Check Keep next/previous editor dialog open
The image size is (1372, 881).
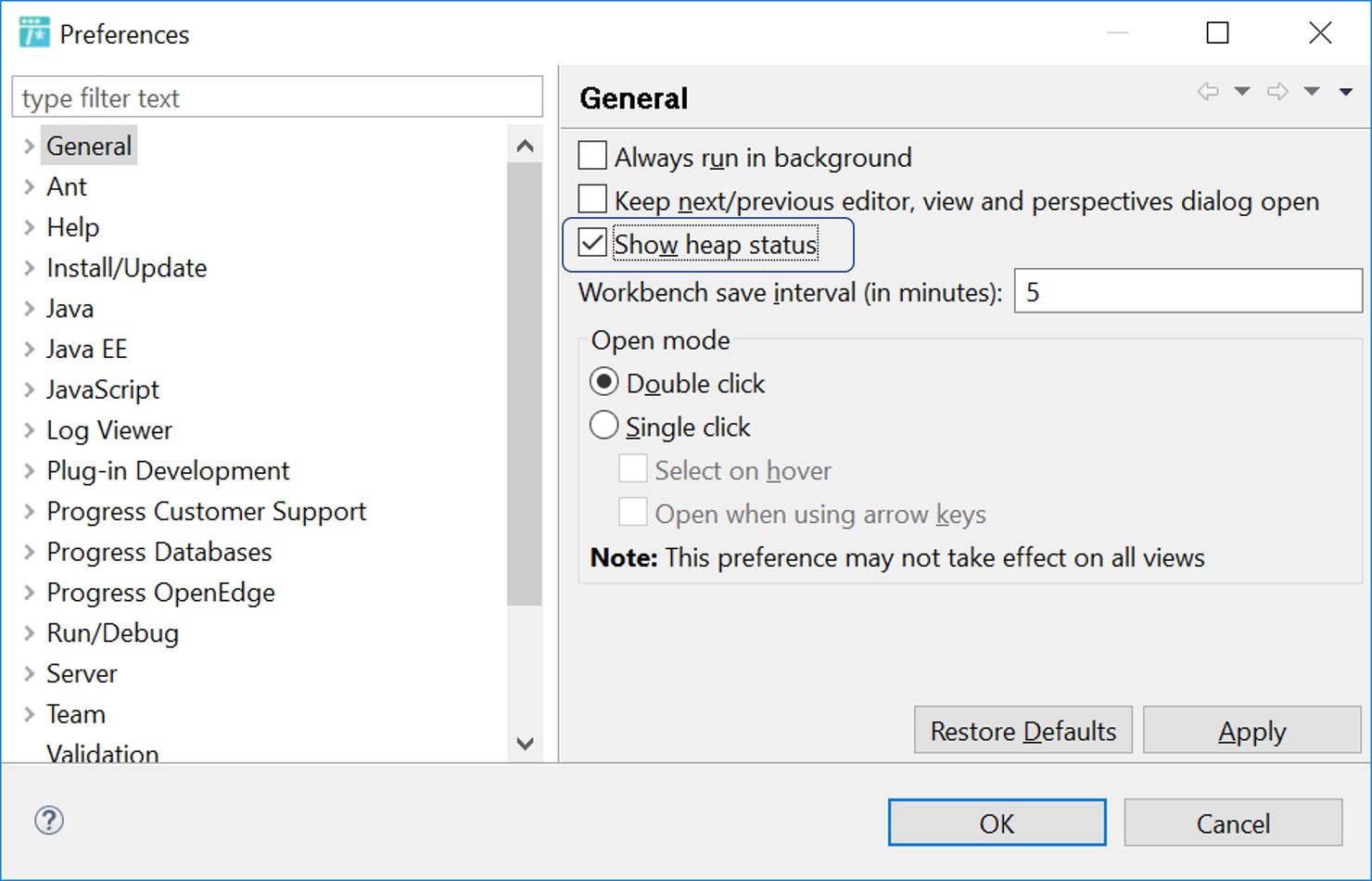tap(591, 198)
